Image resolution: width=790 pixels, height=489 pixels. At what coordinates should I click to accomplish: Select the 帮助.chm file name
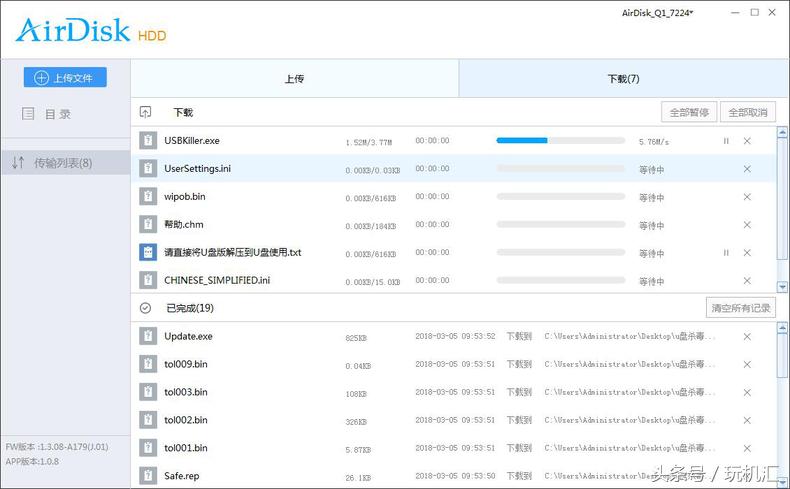184,225
